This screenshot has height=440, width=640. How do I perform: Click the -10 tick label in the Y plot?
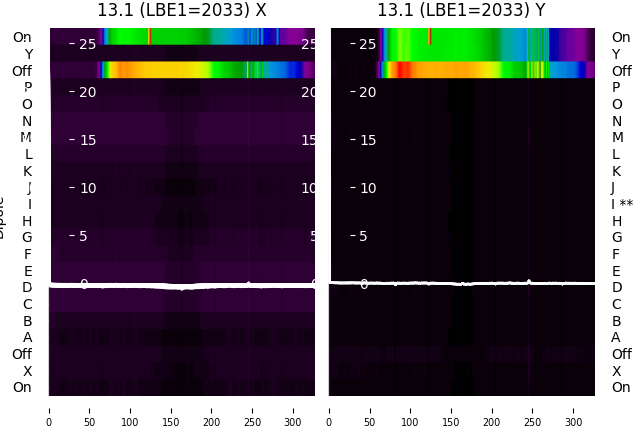(364, 188)
